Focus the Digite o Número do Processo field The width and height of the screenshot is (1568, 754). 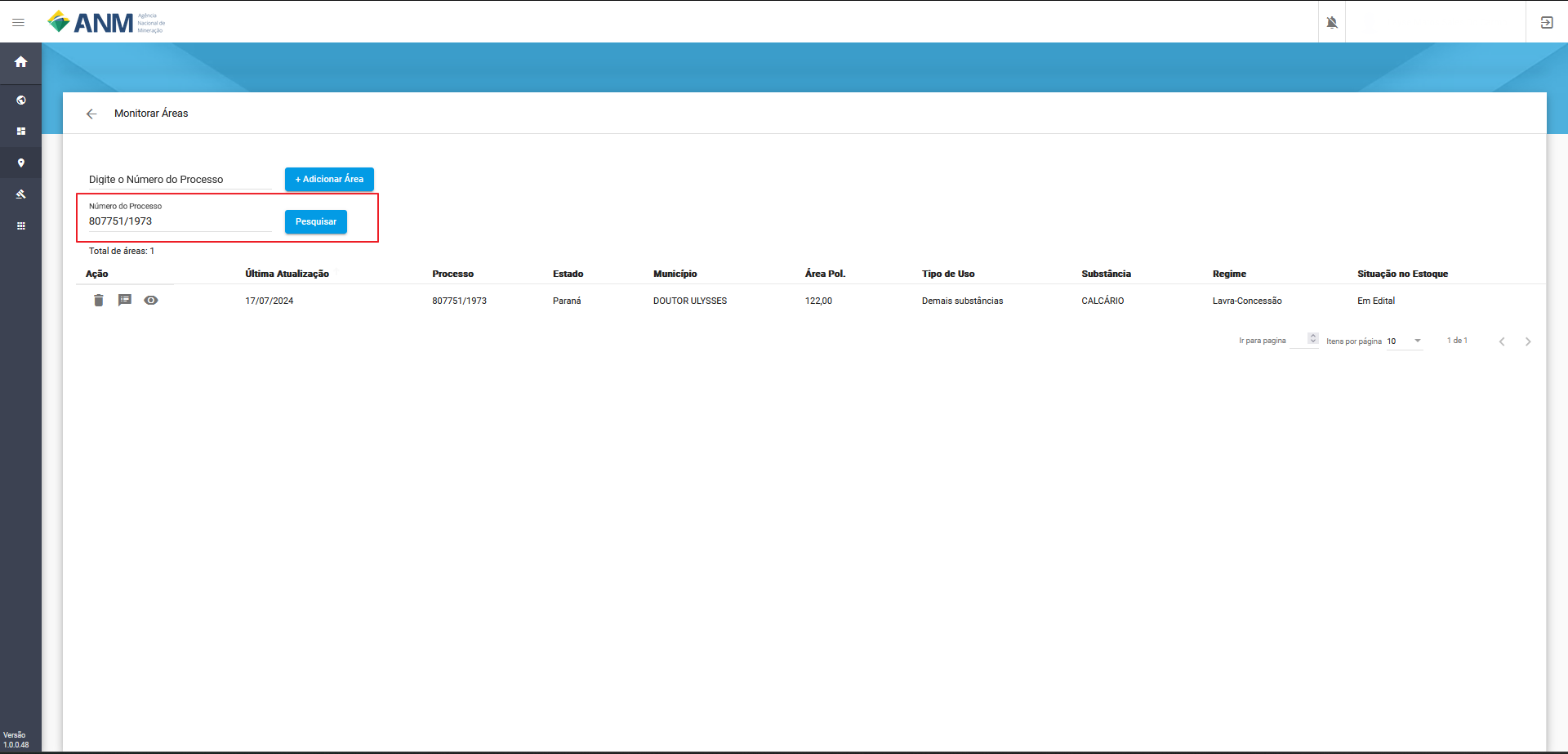[180, 180]
